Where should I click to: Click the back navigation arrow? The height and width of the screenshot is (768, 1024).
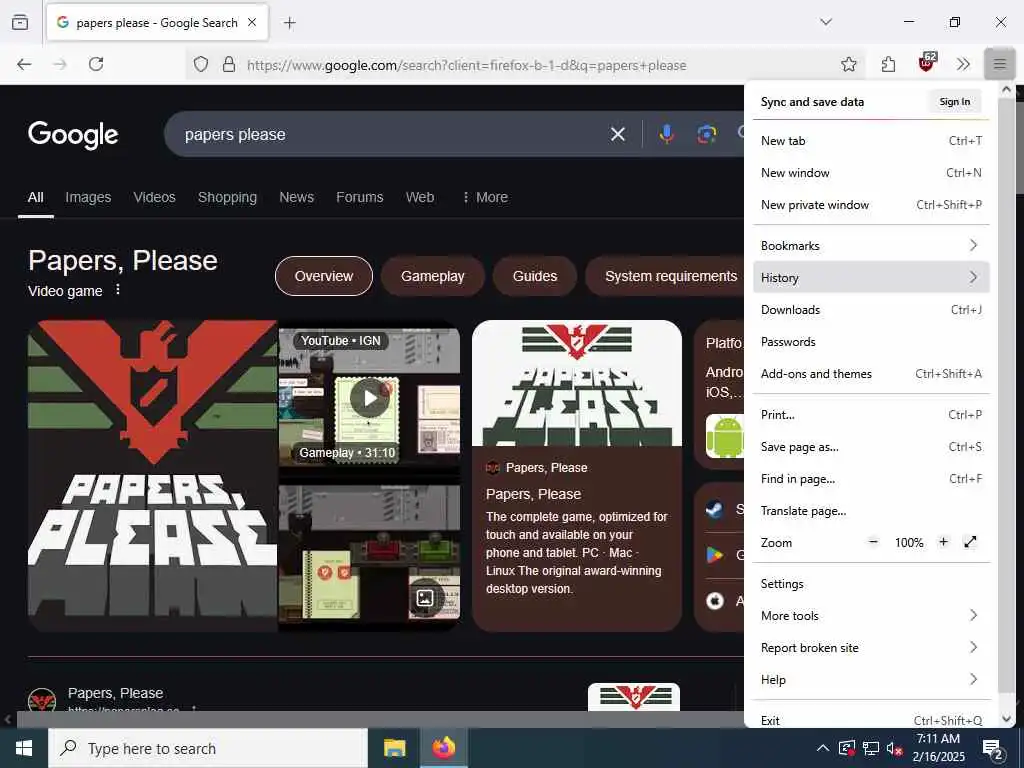[24, 64]
